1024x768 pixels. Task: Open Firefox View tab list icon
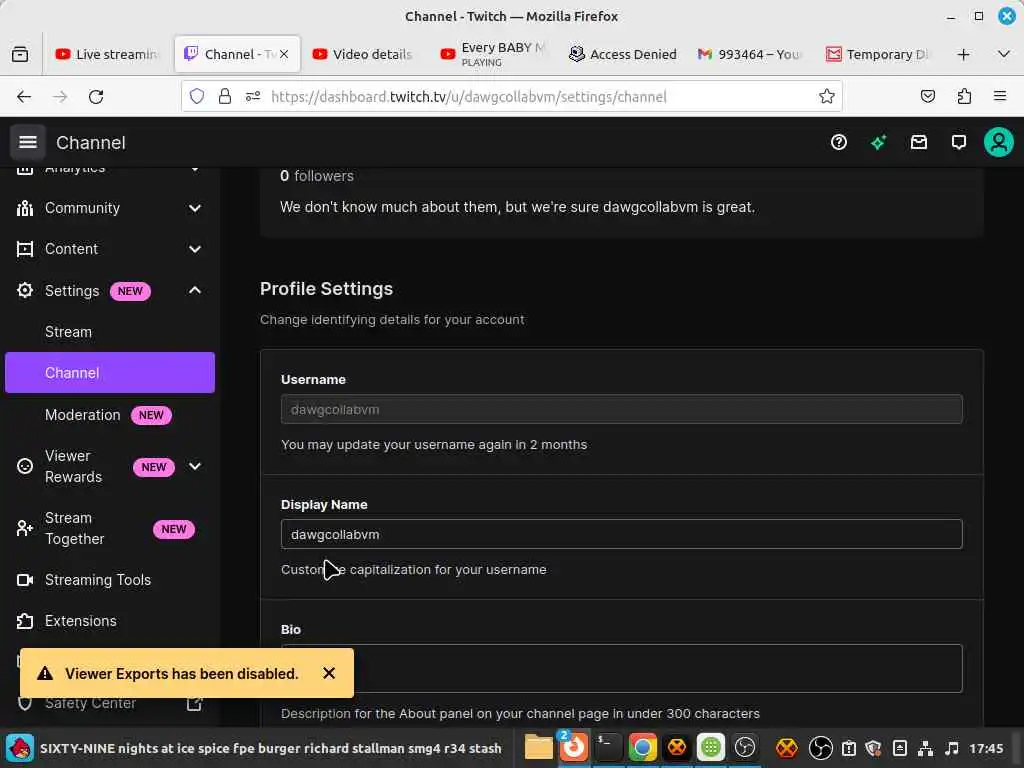click(x=20, y=54)
